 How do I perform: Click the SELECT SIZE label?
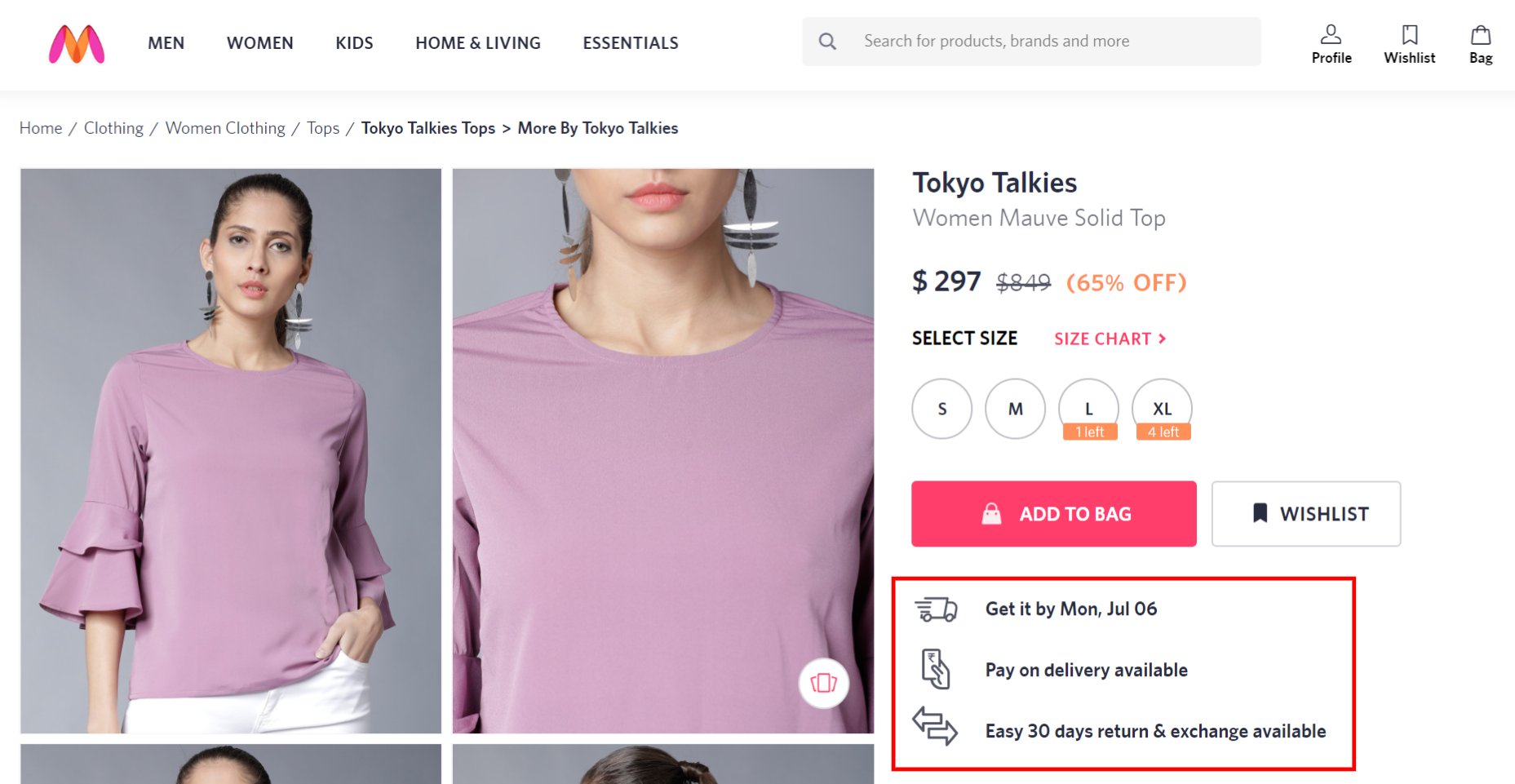coord(964,339)
